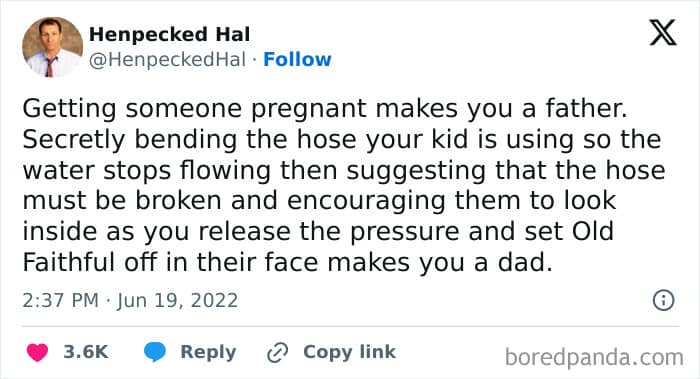Open Henpecked Hal's profile picture
The image size is (700, 379).
tap(52, 47)
